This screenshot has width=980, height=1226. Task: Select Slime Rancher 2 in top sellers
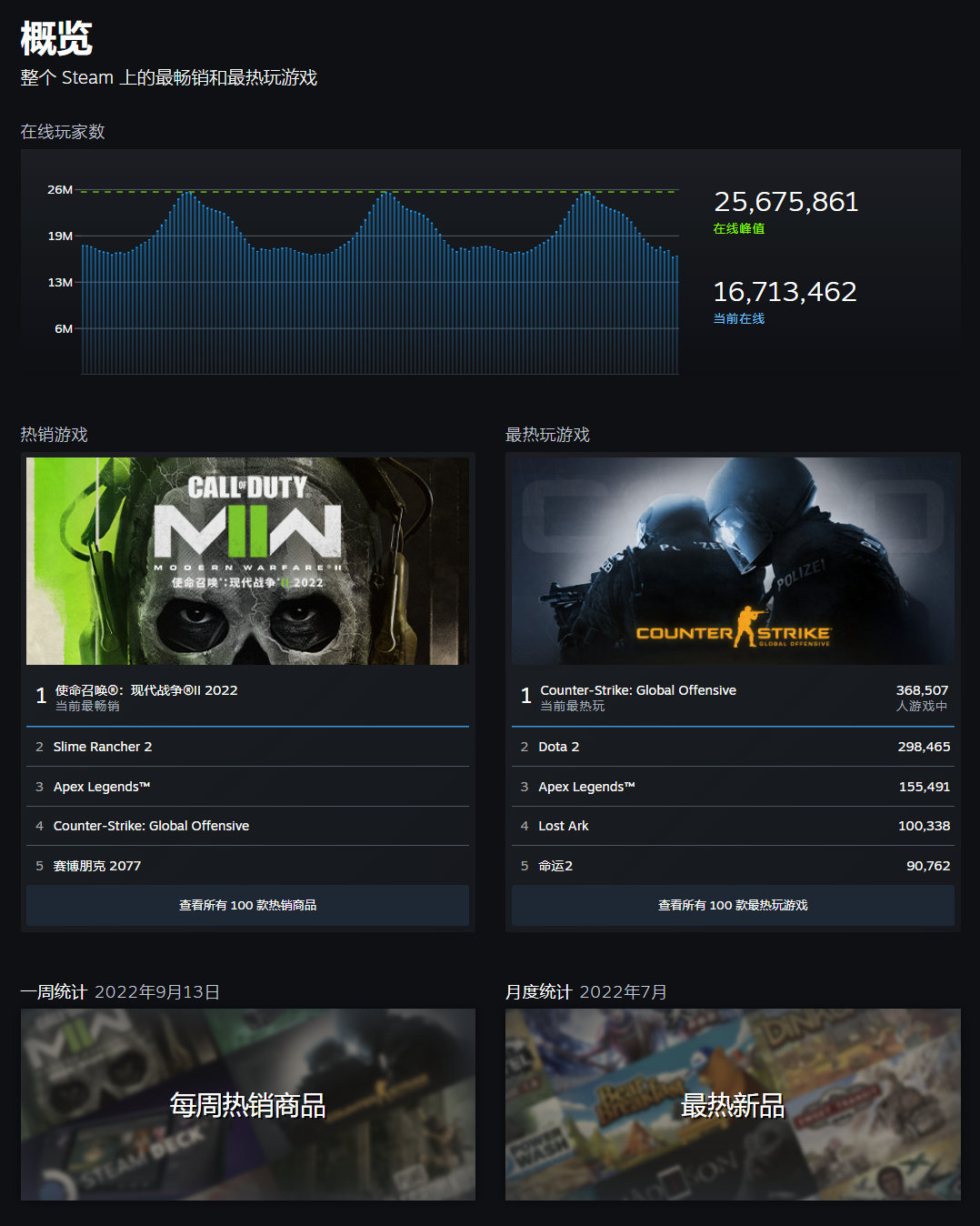point(103,747)
